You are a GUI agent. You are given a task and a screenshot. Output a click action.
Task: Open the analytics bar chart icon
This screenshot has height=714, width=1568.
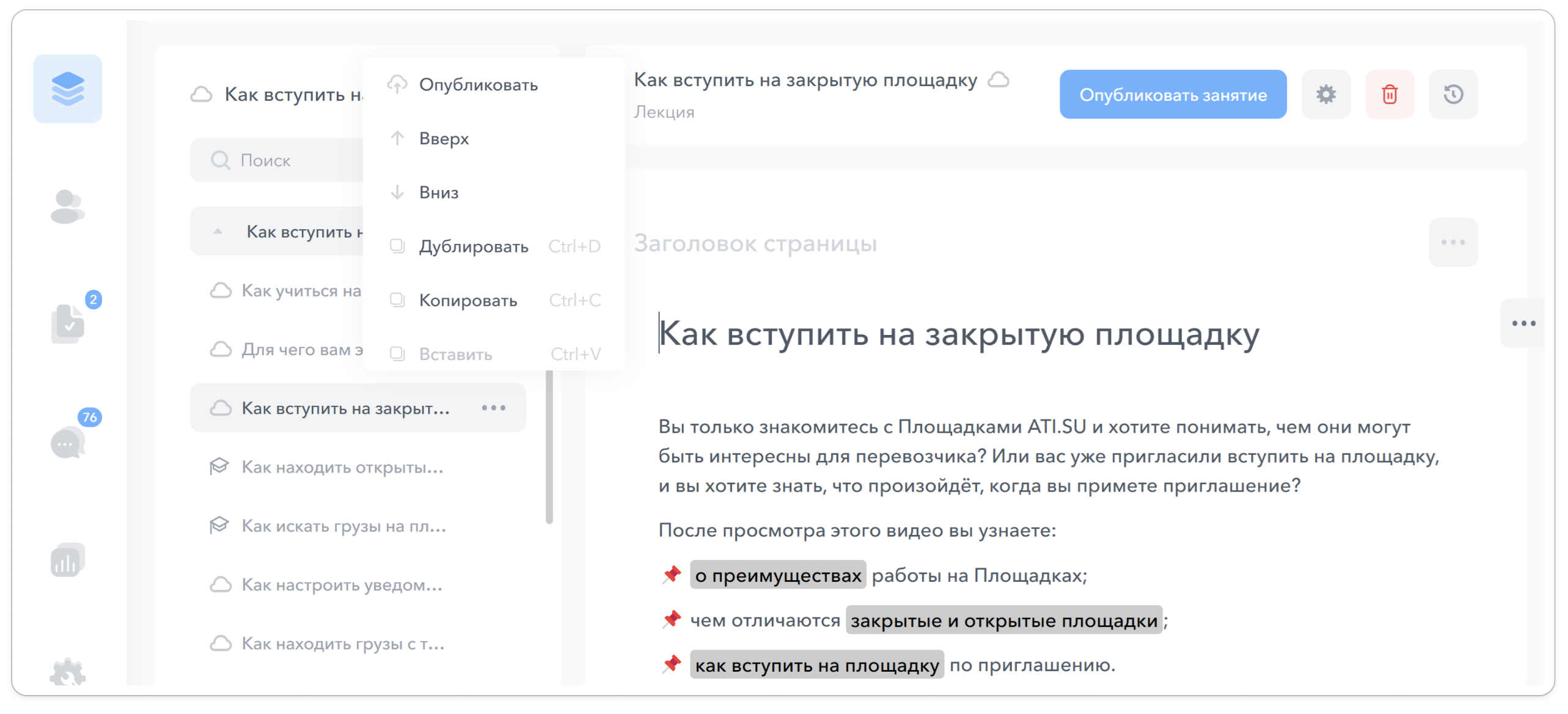tap(67, 560)
